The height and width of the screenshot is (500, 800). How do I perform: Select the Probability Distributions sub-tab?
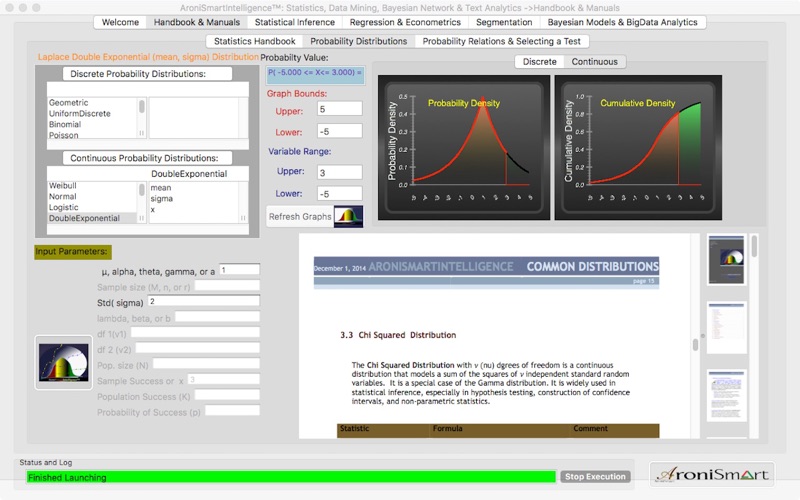click(359, 41)
